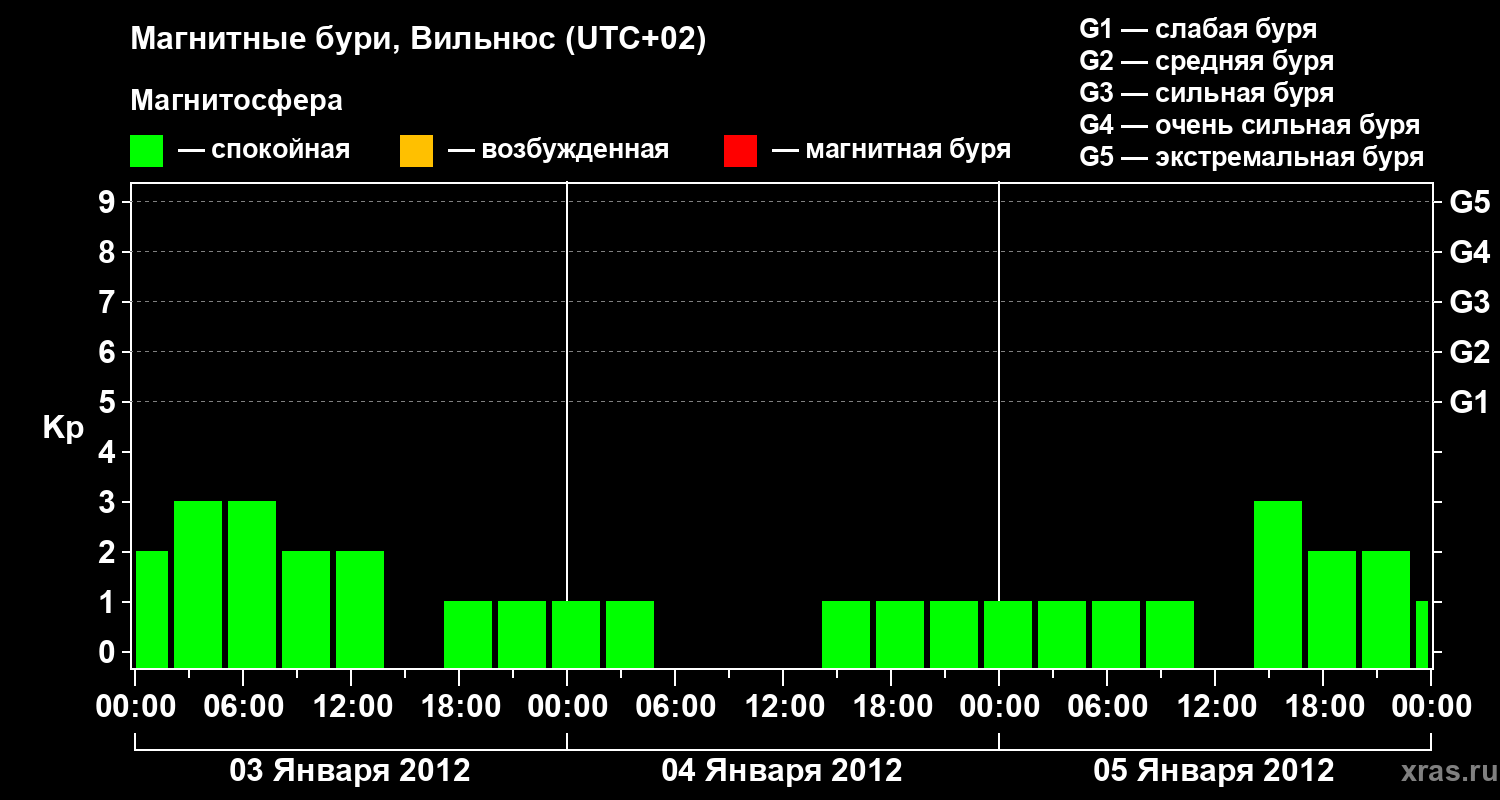Screen dimensions: 1500x800
Task: Click the Kp axis value 7
Action: (x=109, y=302)
